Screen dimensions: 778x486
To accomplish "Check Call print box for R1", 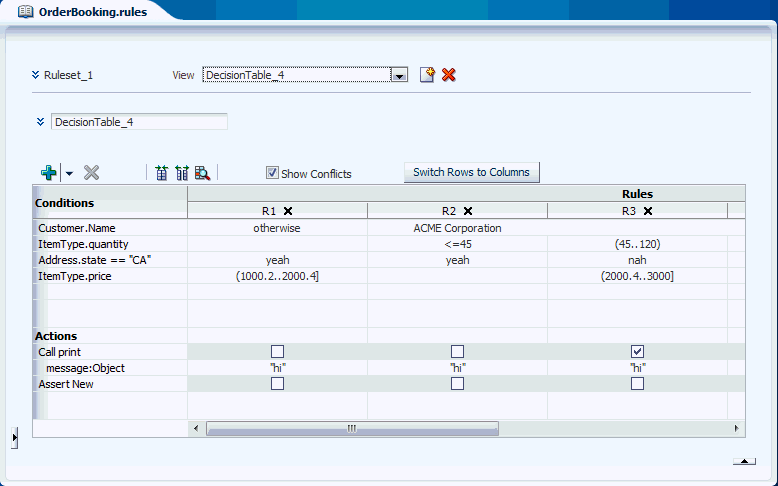I will pos(277,351).
